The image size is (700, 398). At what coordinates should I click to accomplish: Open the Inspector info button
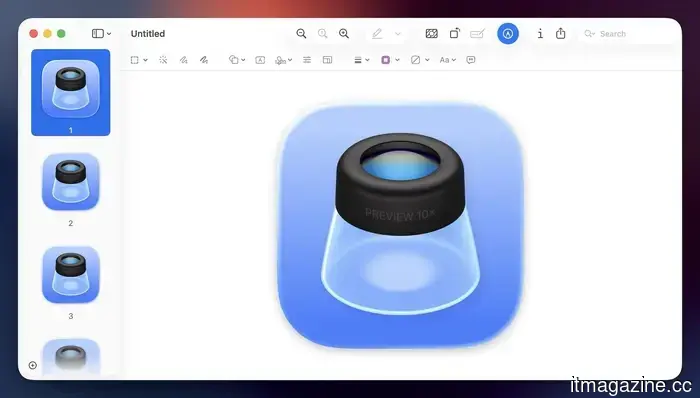click(540, 33)
